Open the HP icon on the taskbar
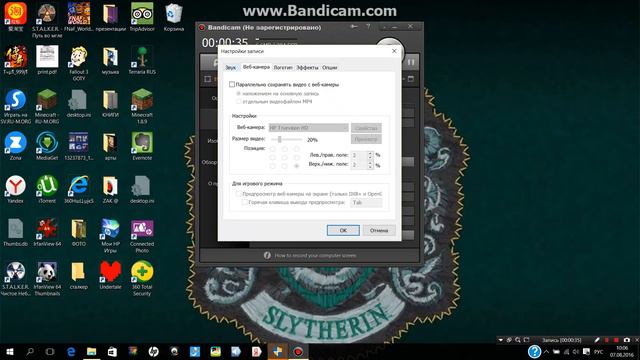The height and width of the screenshot is (360, 640). 153,351
